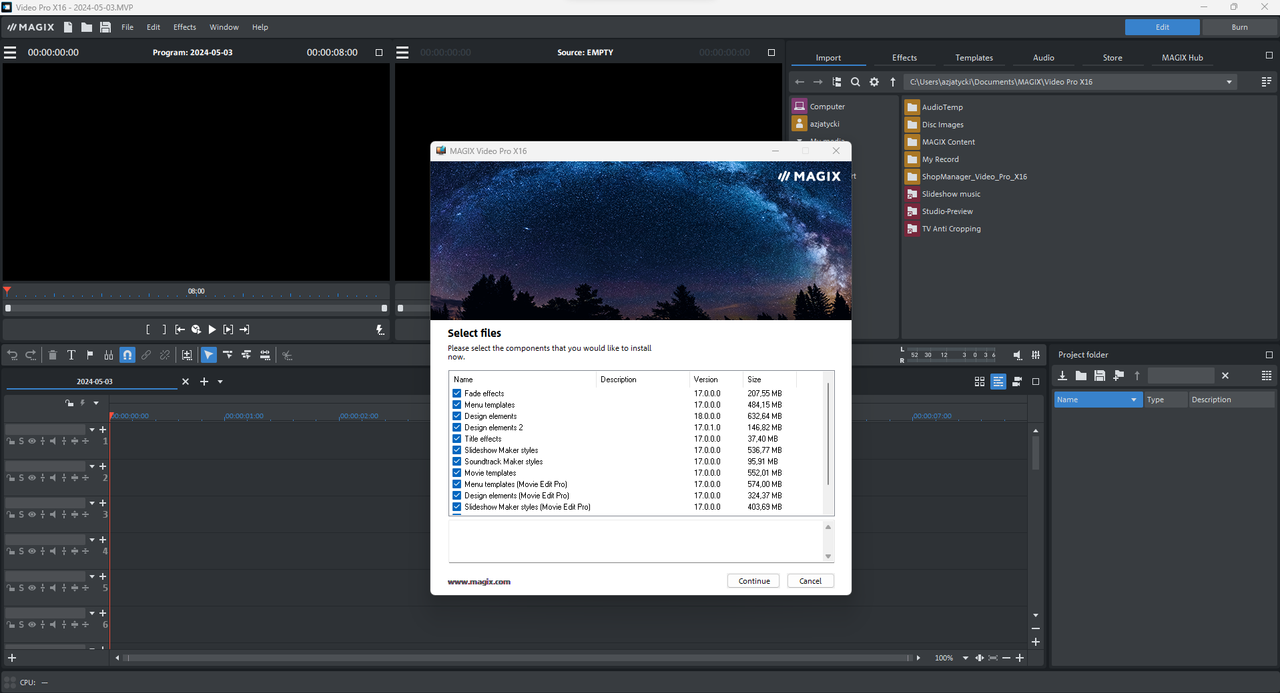
Task: Uncheck Design elements (Movie Edit Pro) checkbox
Action: click(x=457, y=496)
